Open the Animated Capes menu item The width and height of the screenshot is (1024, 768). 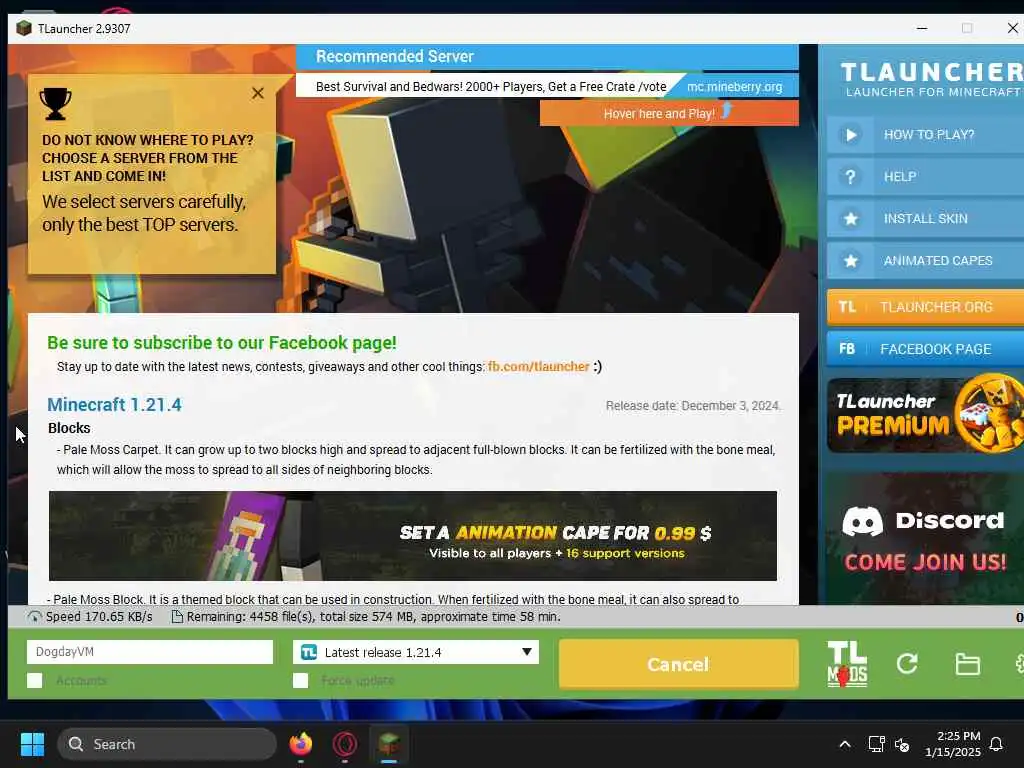tap(926, 261)
